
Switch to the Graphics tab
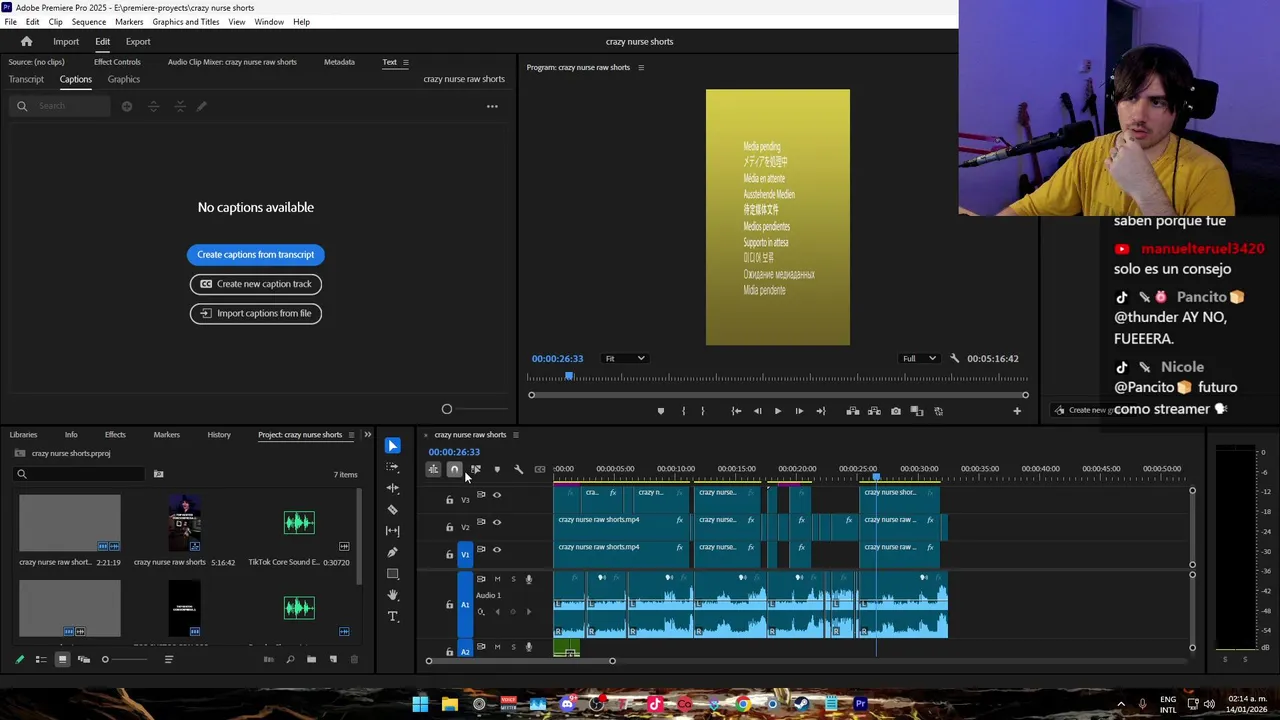coord(124,79)
